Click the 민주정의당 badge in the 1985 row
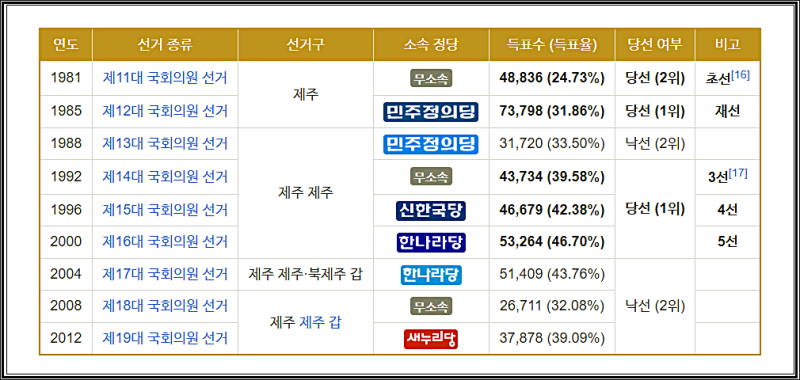The image size is (800, 380). point(431,111)
